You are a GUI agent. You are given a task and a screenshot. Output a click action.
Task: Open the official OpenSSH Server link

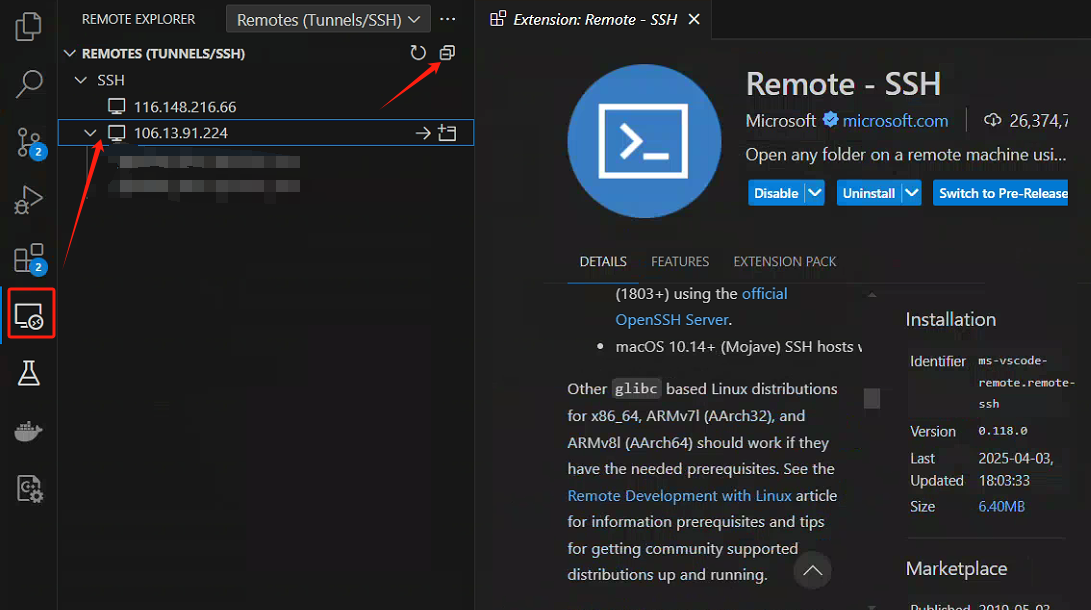pos(672,319)
